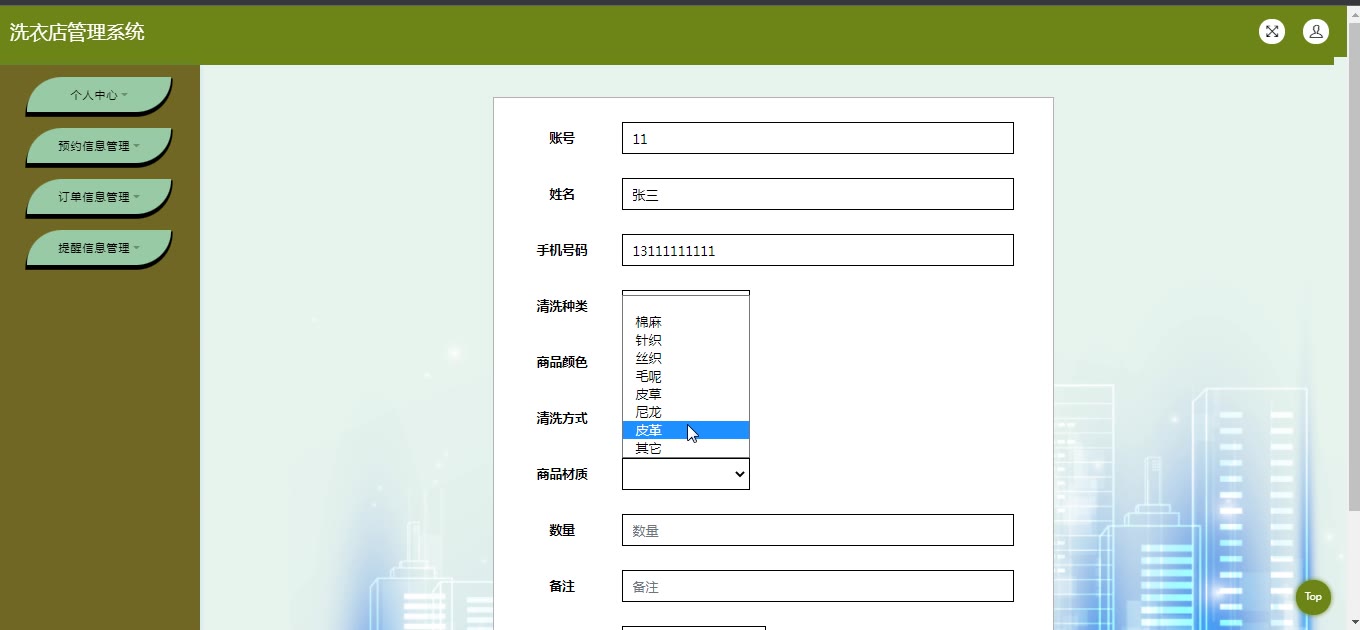The width and height of the screenshot is (1360, 630).
Task: Click the 备注 input field
Action: click(x=818, y=586)
